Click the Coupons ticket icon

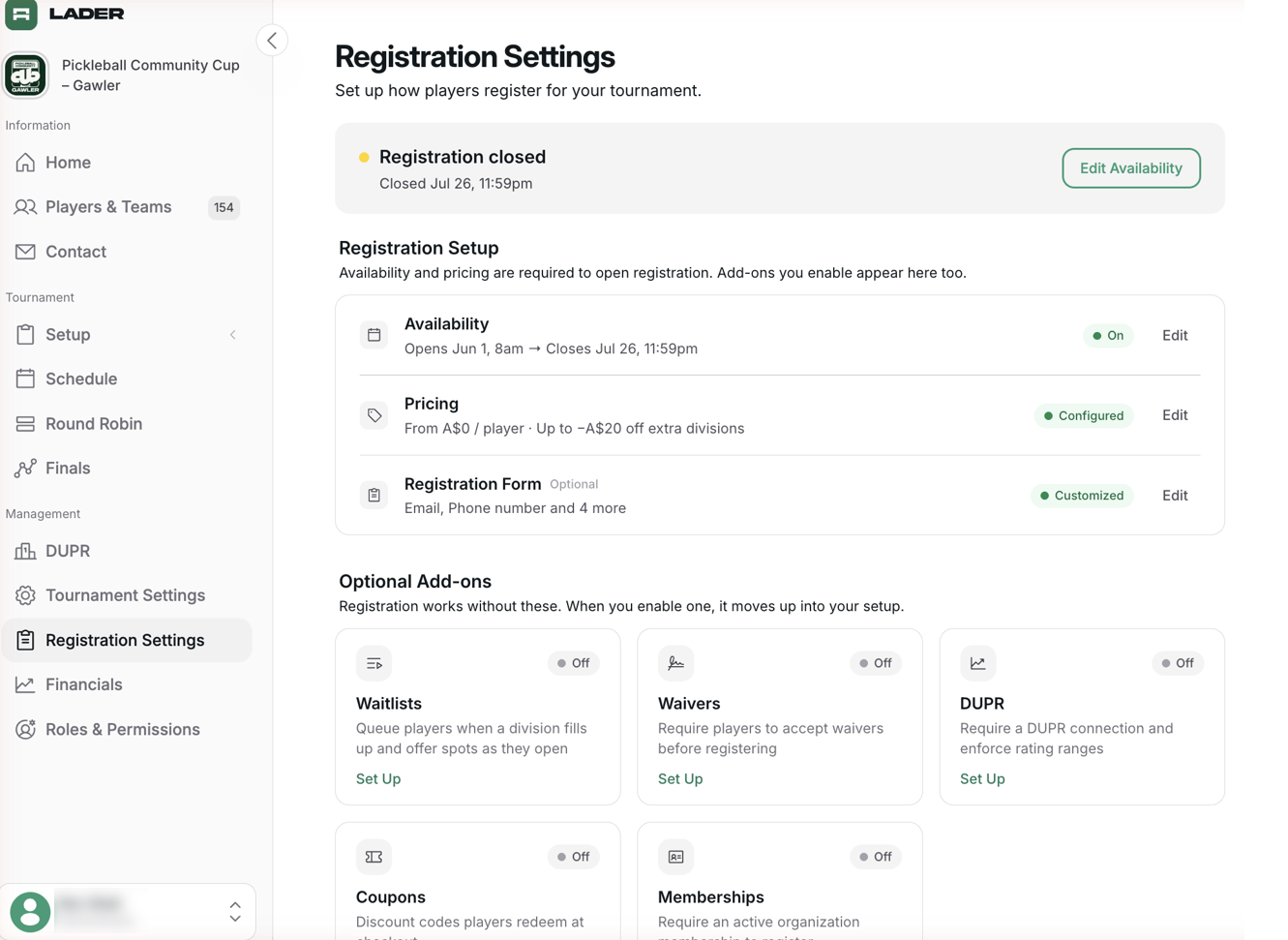click(x=374, y=857)
